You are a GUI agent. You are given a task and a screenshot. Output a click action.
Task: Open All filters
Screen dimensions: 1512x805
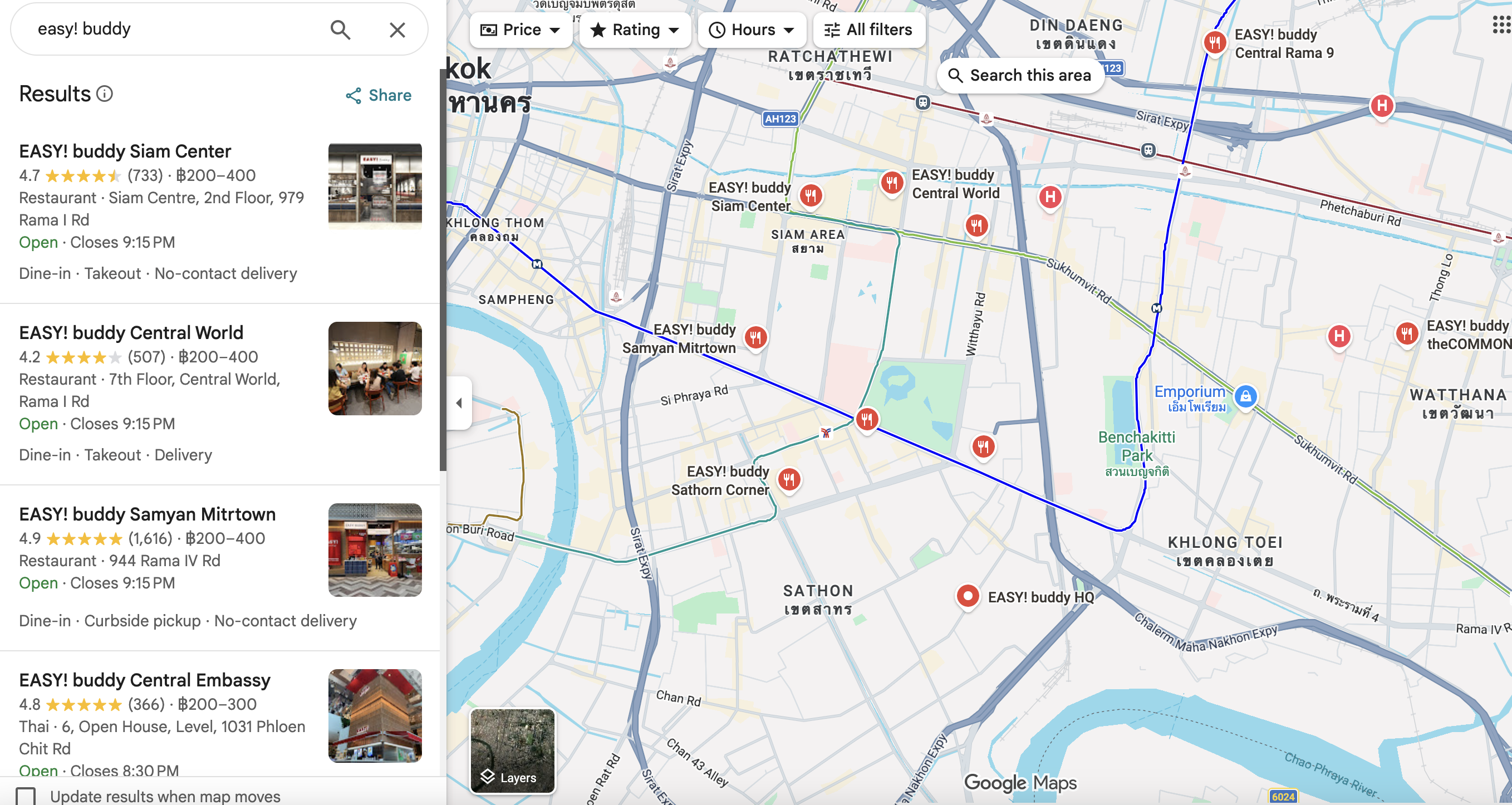[x=868, y=30]
